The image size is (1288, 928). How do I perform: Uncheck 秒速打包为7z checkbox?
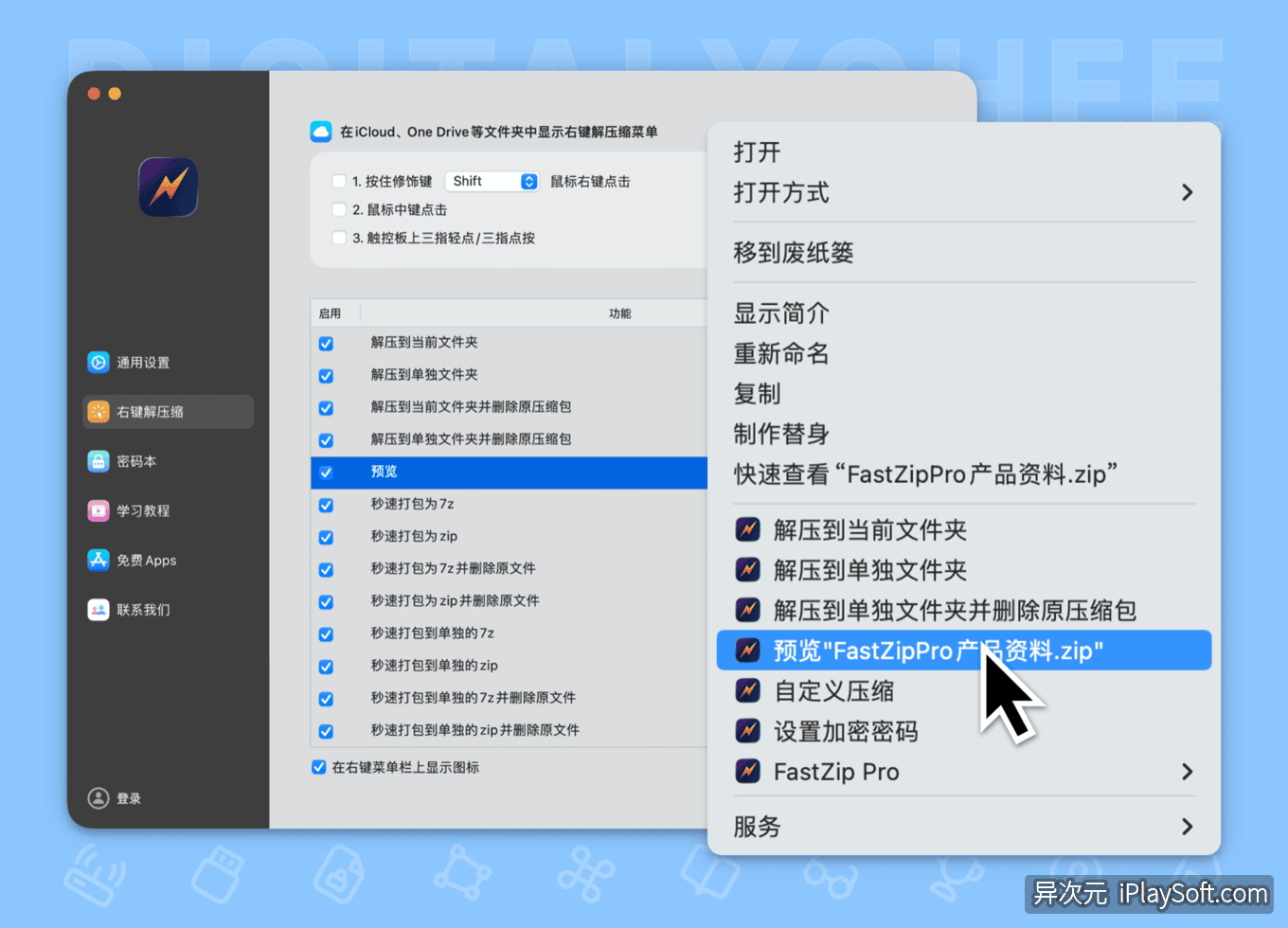click(326, 505)
